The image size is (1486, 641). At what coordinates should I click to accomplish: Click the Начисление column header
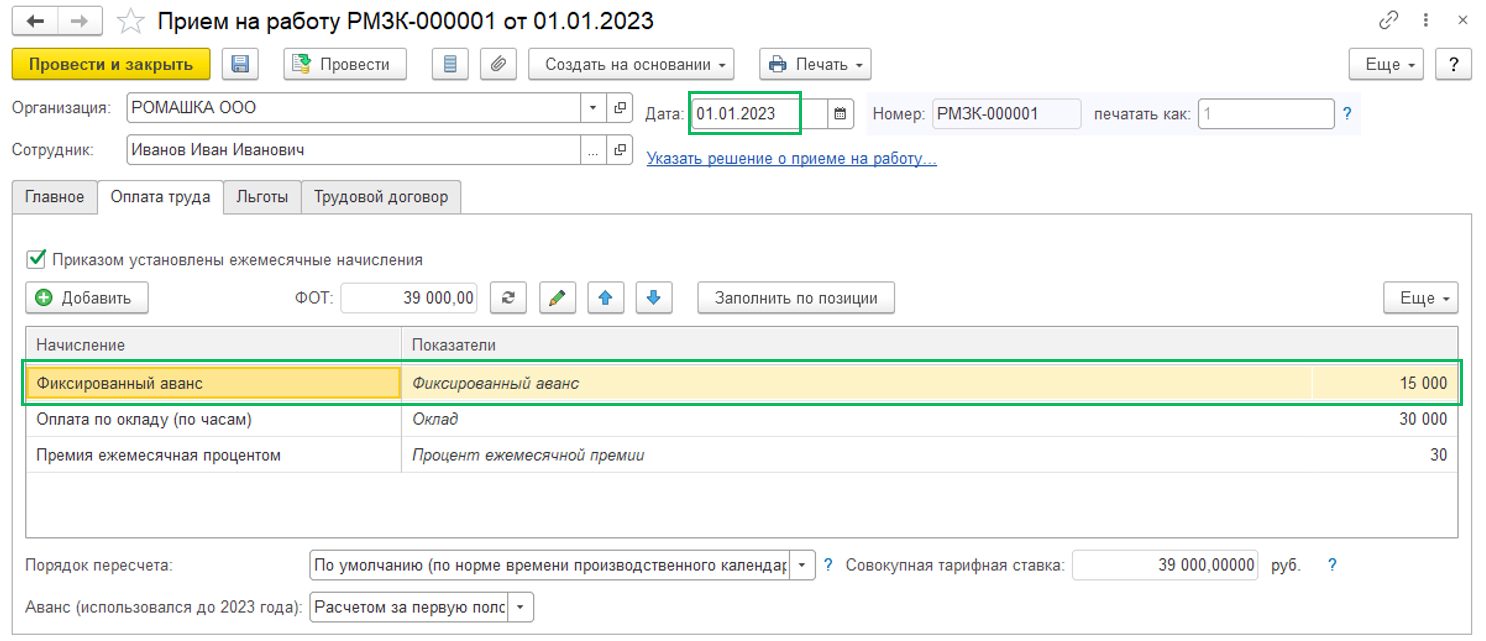tap(213, 344)
